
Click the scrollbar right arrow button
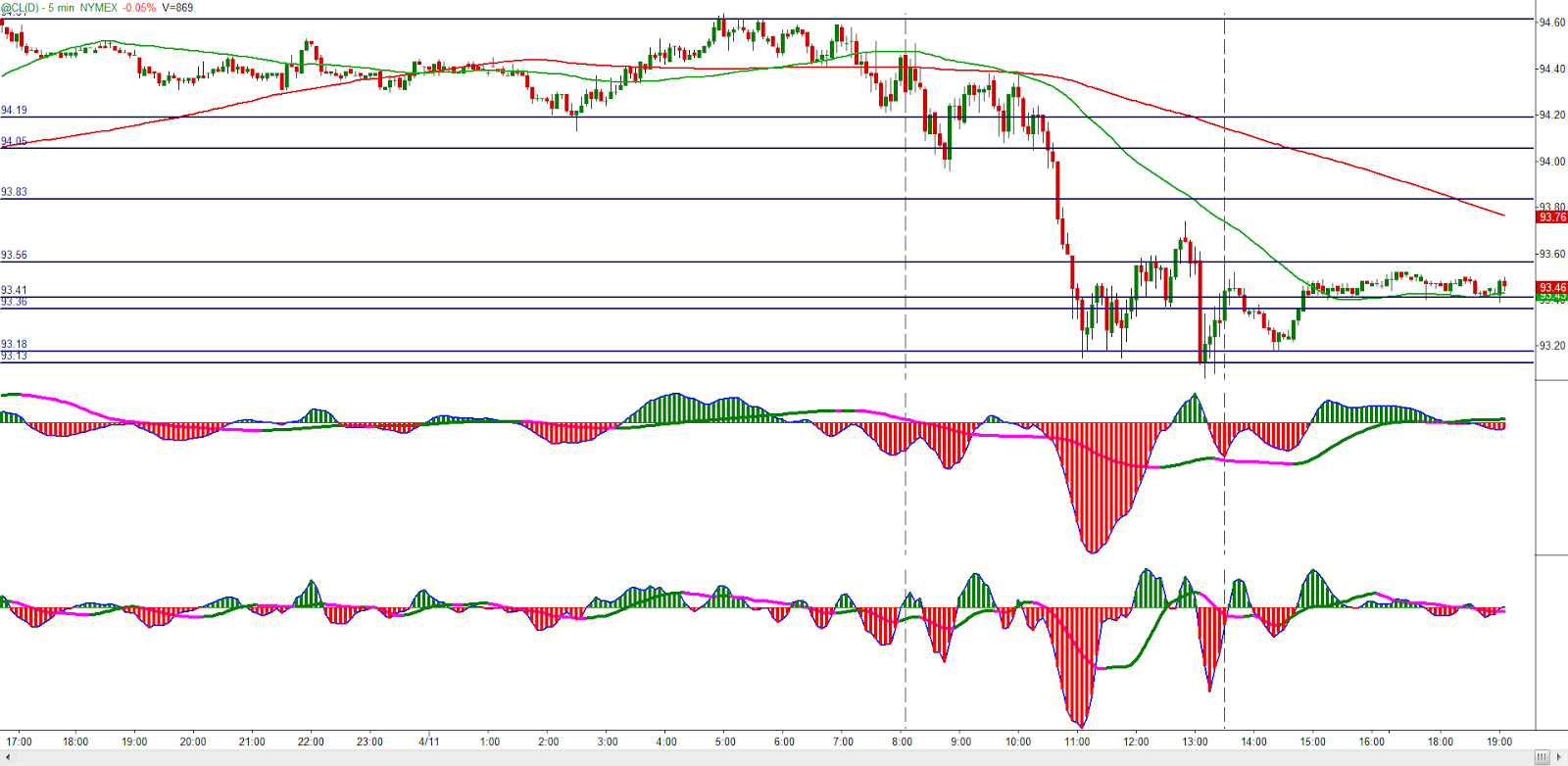1559,757
